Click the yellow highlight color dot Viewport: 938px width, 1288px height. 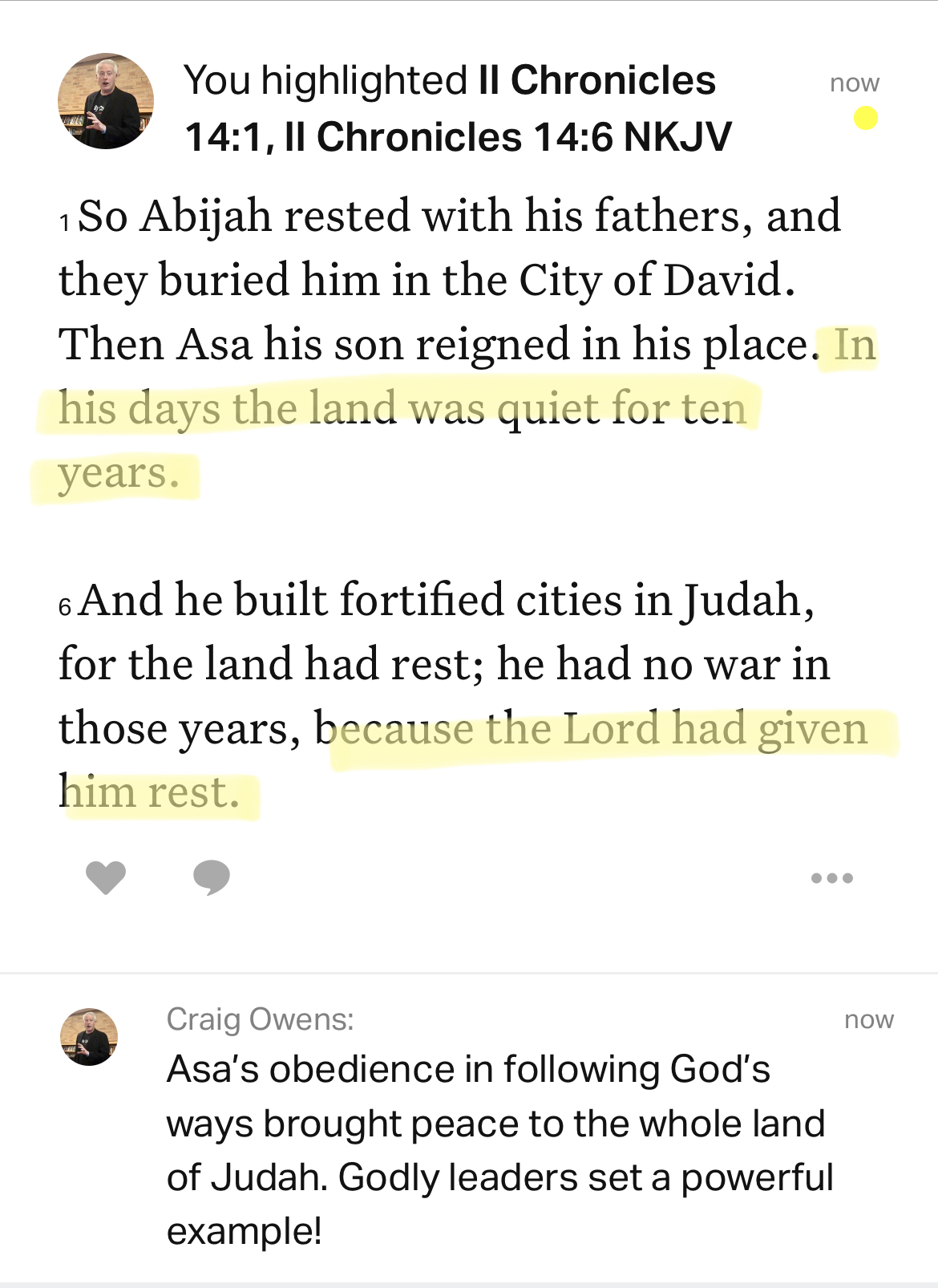(x=866, y=119)
